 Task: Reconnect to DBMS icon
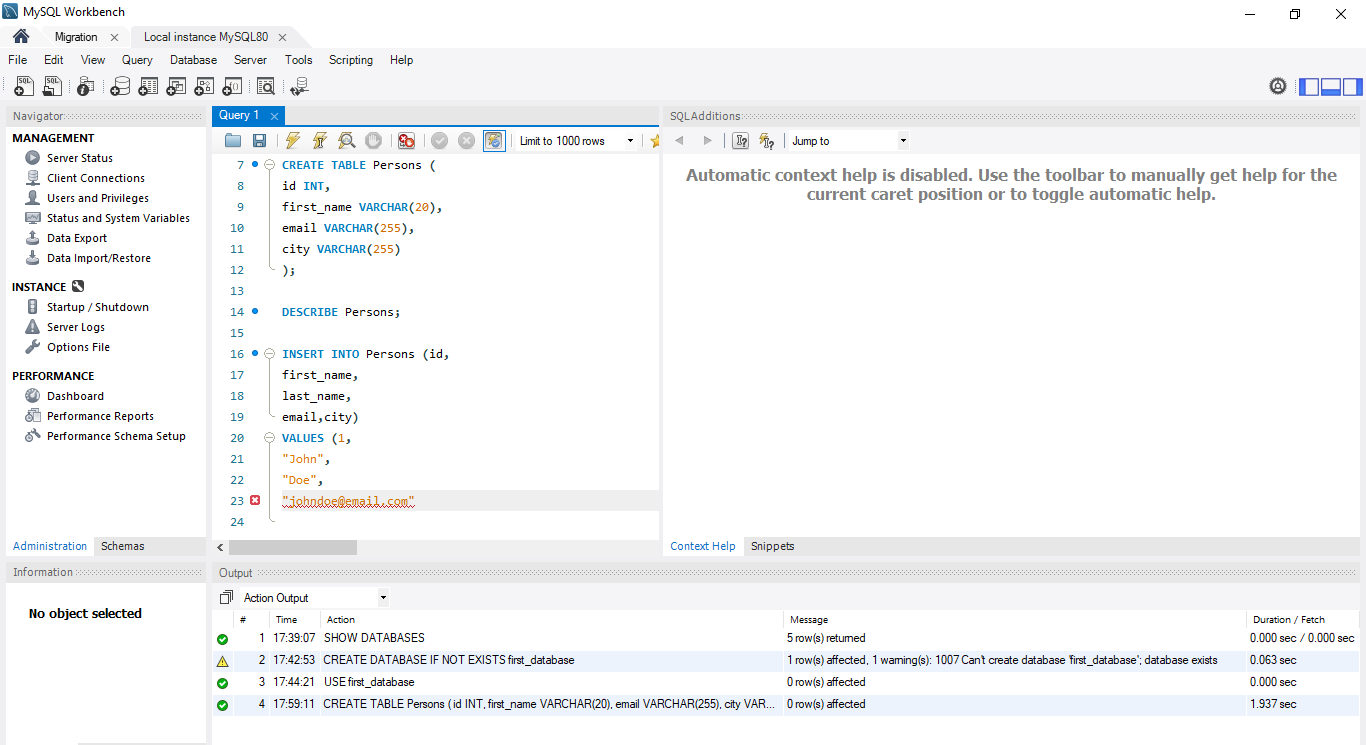[x=299, y=87]
